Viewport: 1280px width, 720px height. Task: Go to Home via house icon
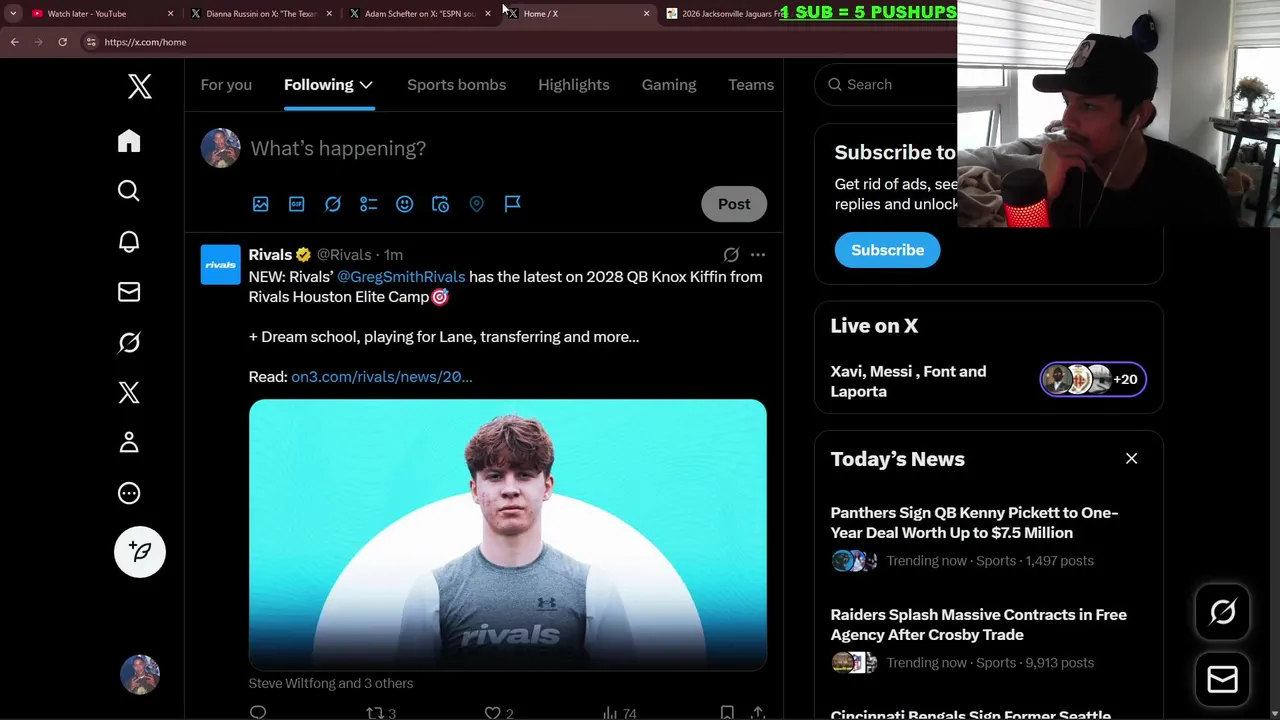[129, 141]
